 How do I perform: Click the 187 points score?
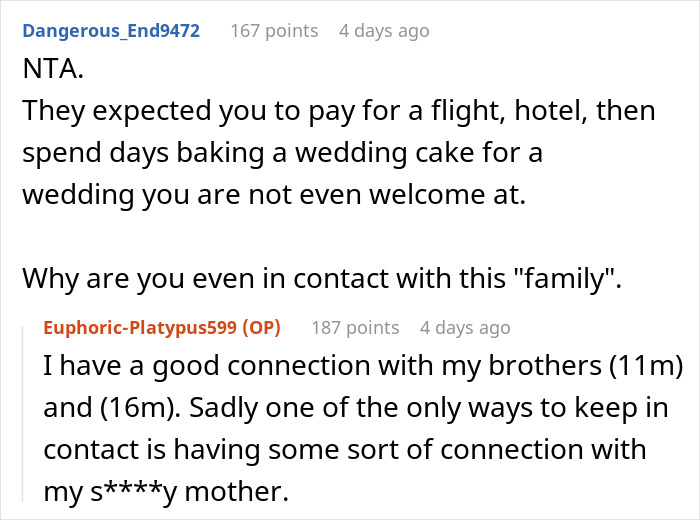click(x=355, y=328)
